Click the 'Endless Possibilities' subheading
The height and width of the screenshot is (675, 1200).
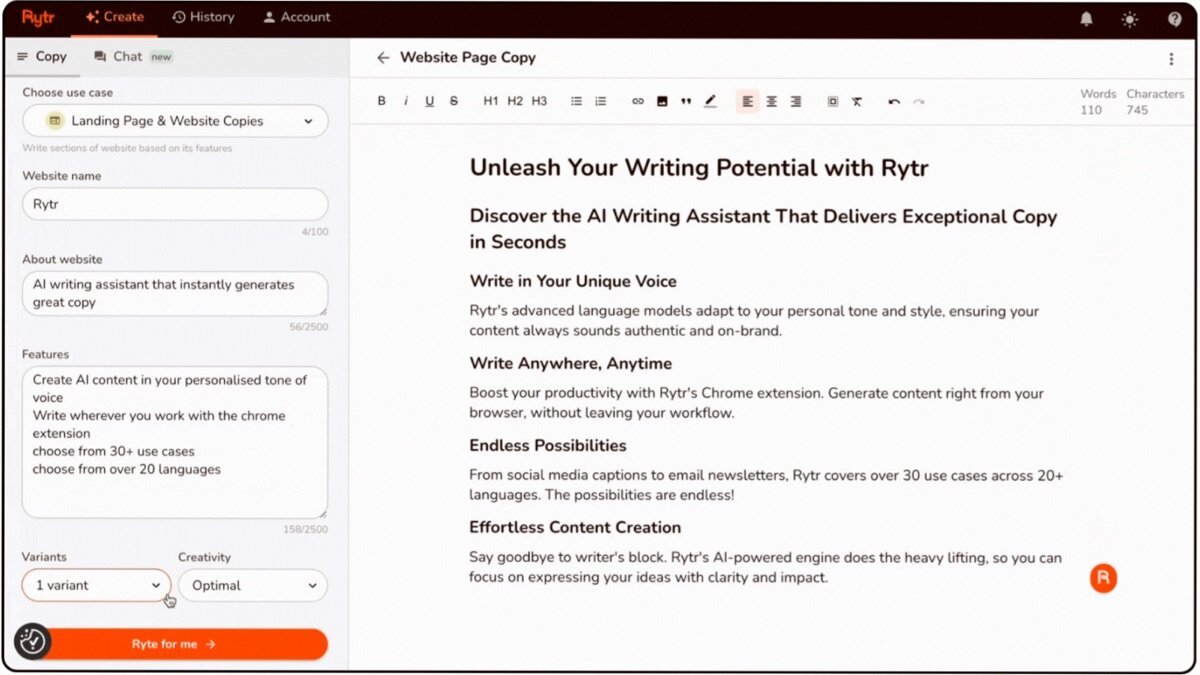548,445
